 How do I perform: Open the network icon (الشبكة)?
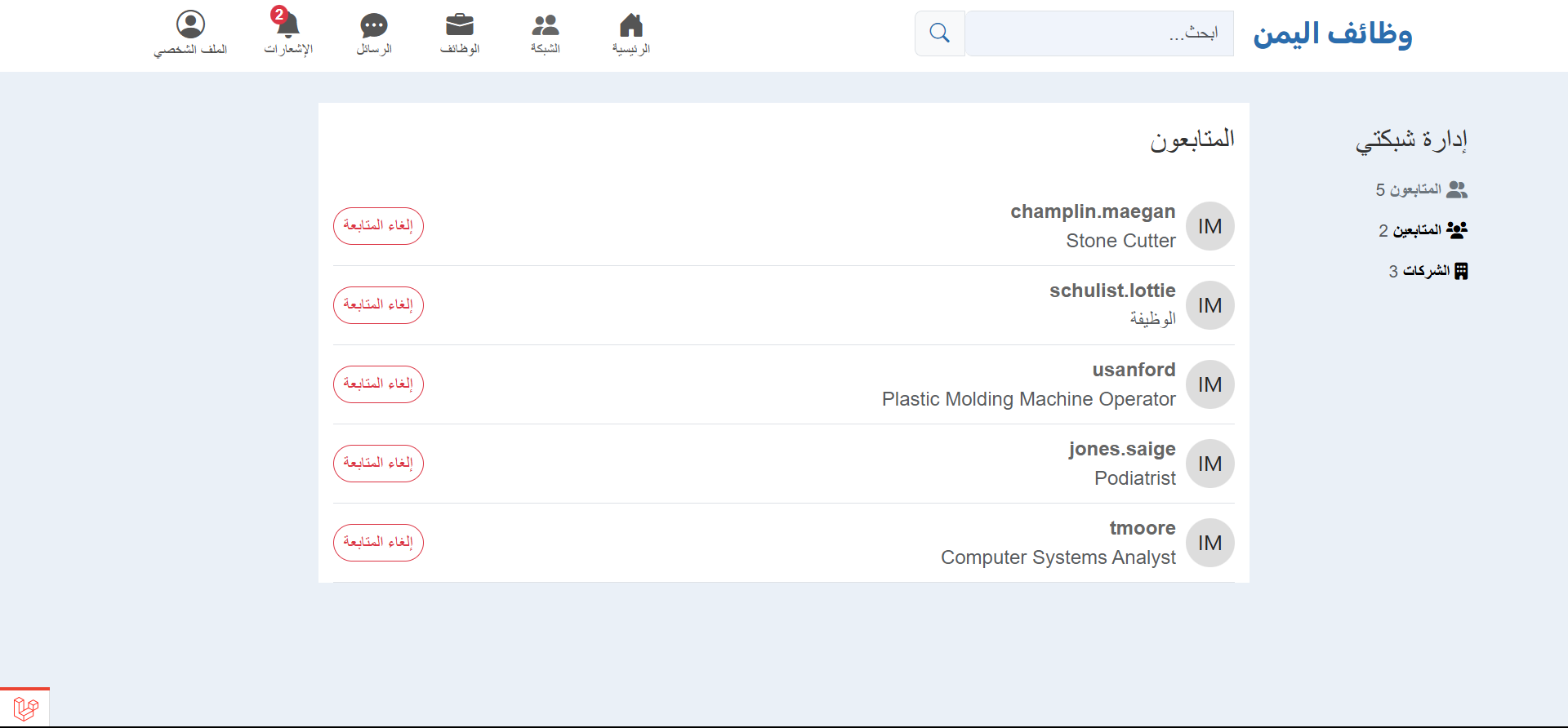coord(546,25)
